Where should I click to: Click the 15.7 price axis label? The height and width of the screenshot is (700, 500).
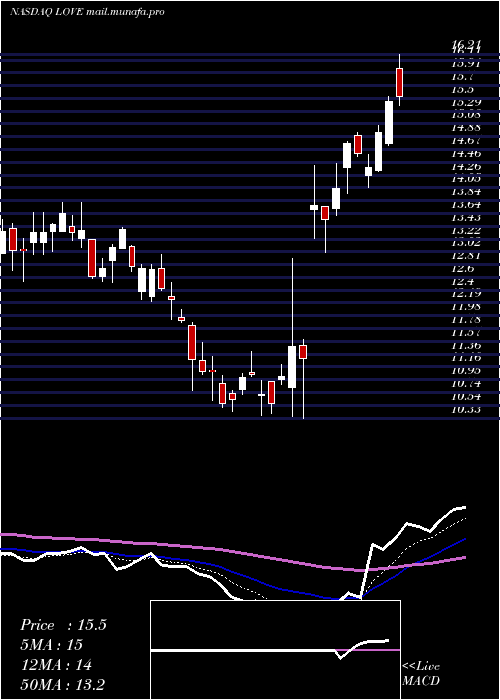click(462, 77)
